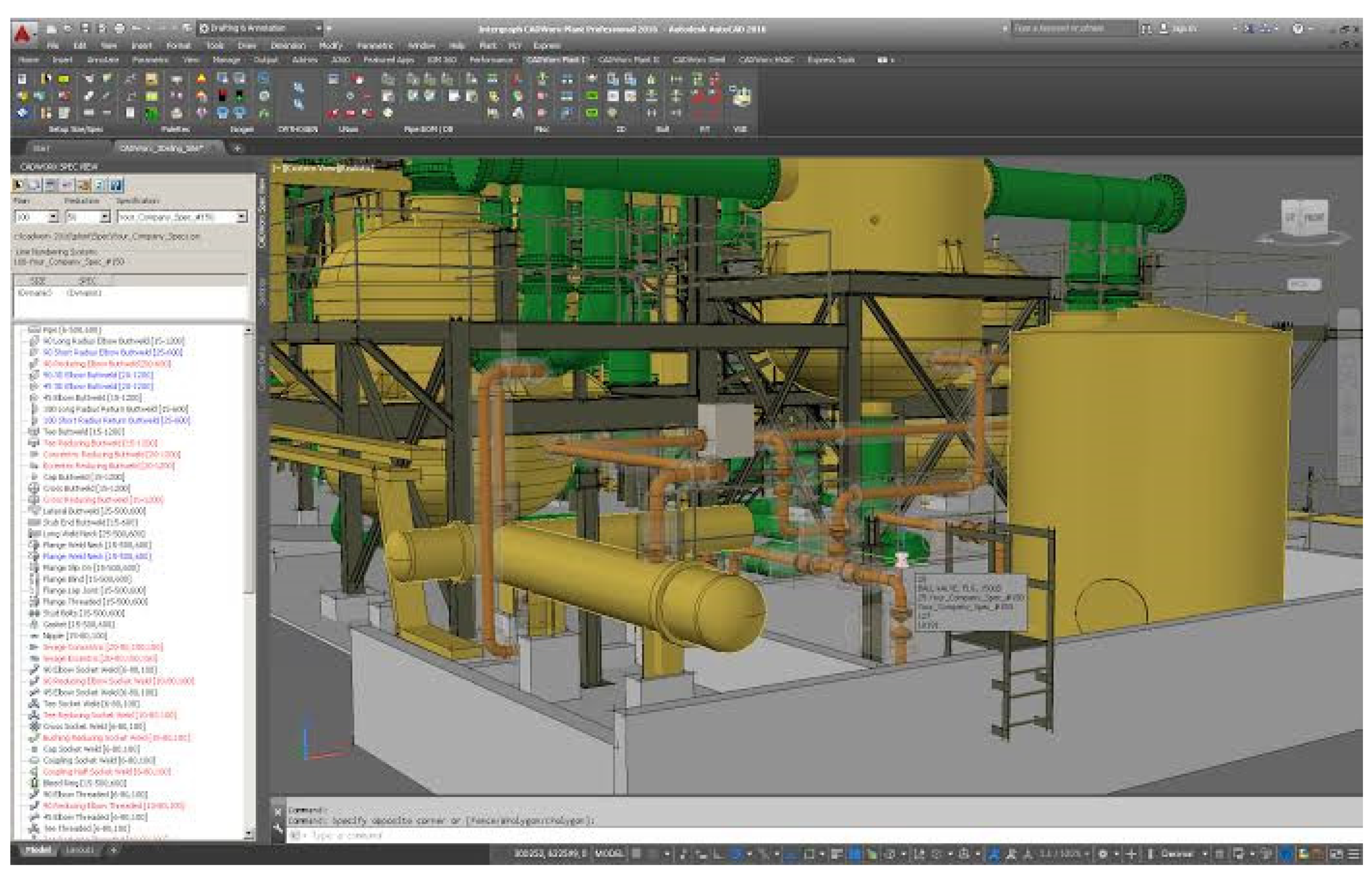Toggle the grid display in the status bar

click(636, 854)
